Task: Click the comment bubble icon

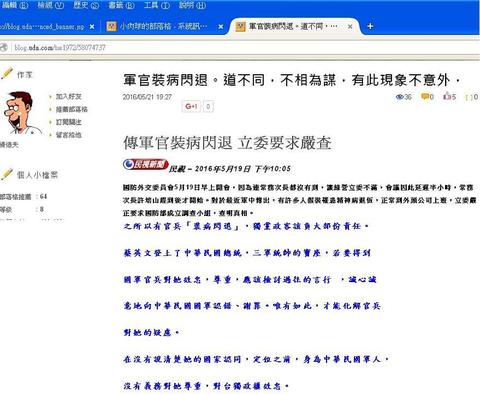Action: point(425,96)
